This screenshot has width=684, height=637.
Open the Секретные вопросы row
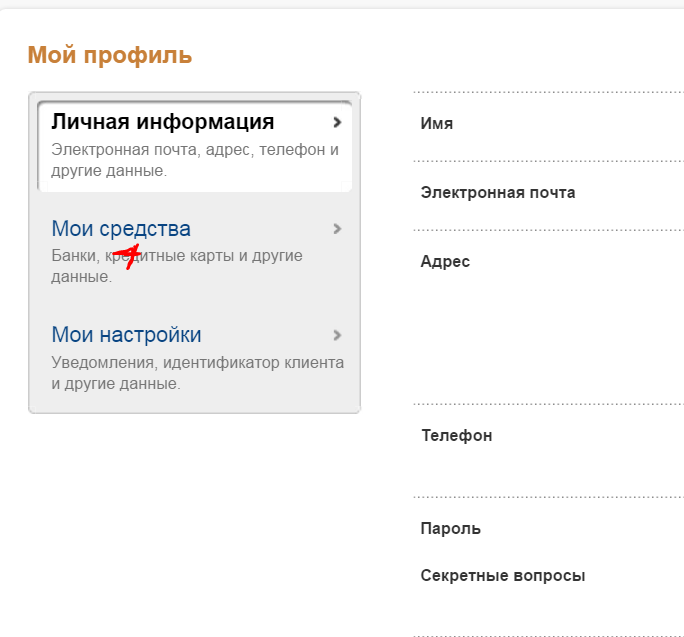(502, 576)
